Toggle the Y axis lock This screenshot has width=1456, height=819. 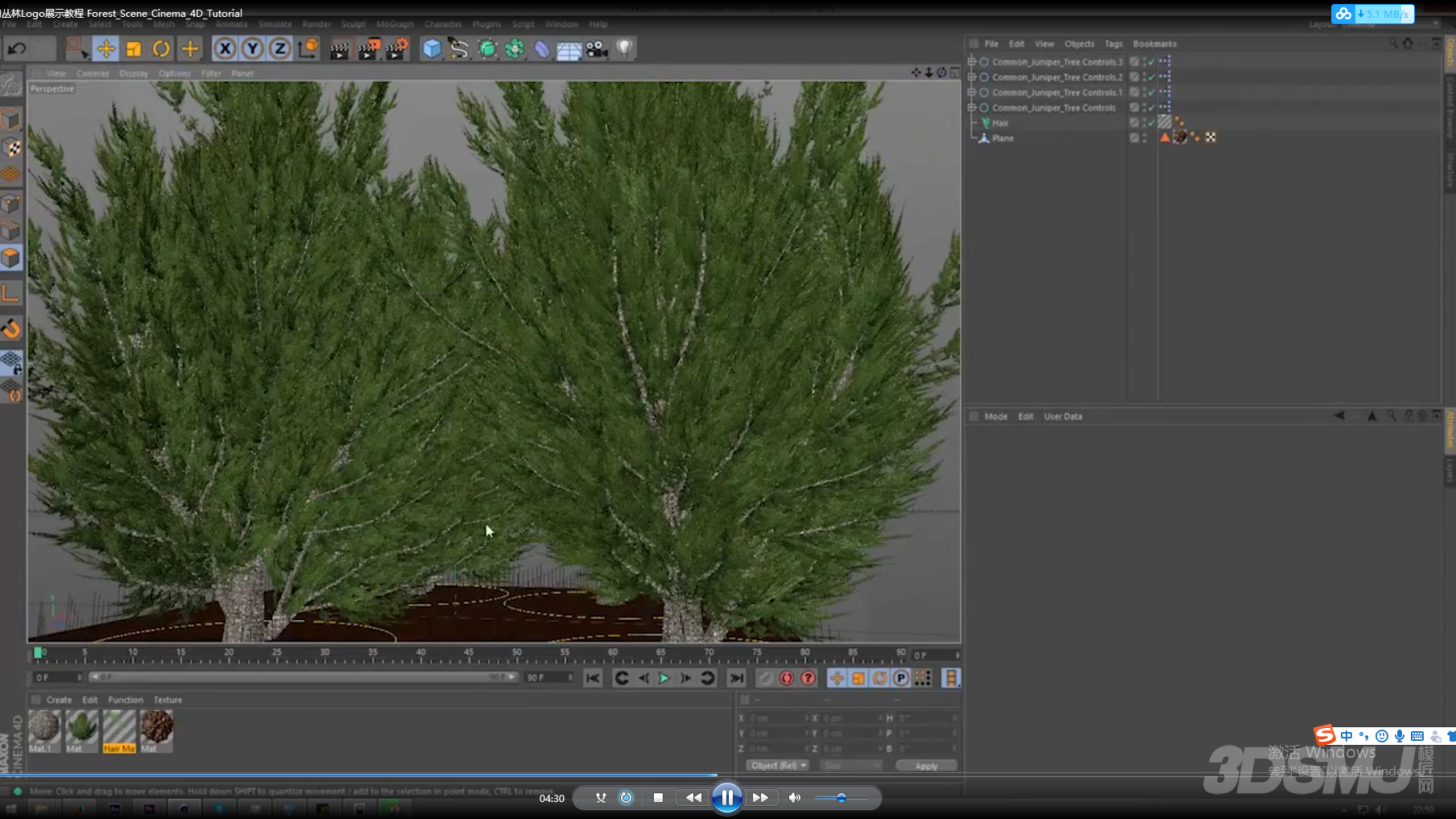253,49
